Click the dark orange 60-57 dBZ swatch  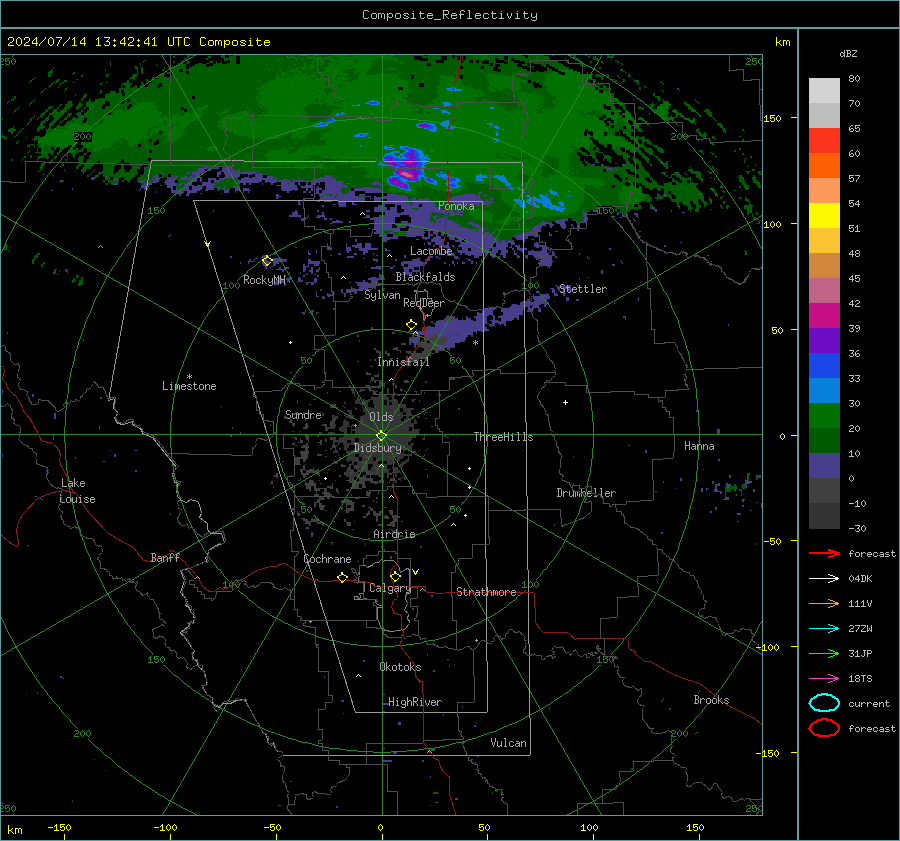[x=824, y=165]
